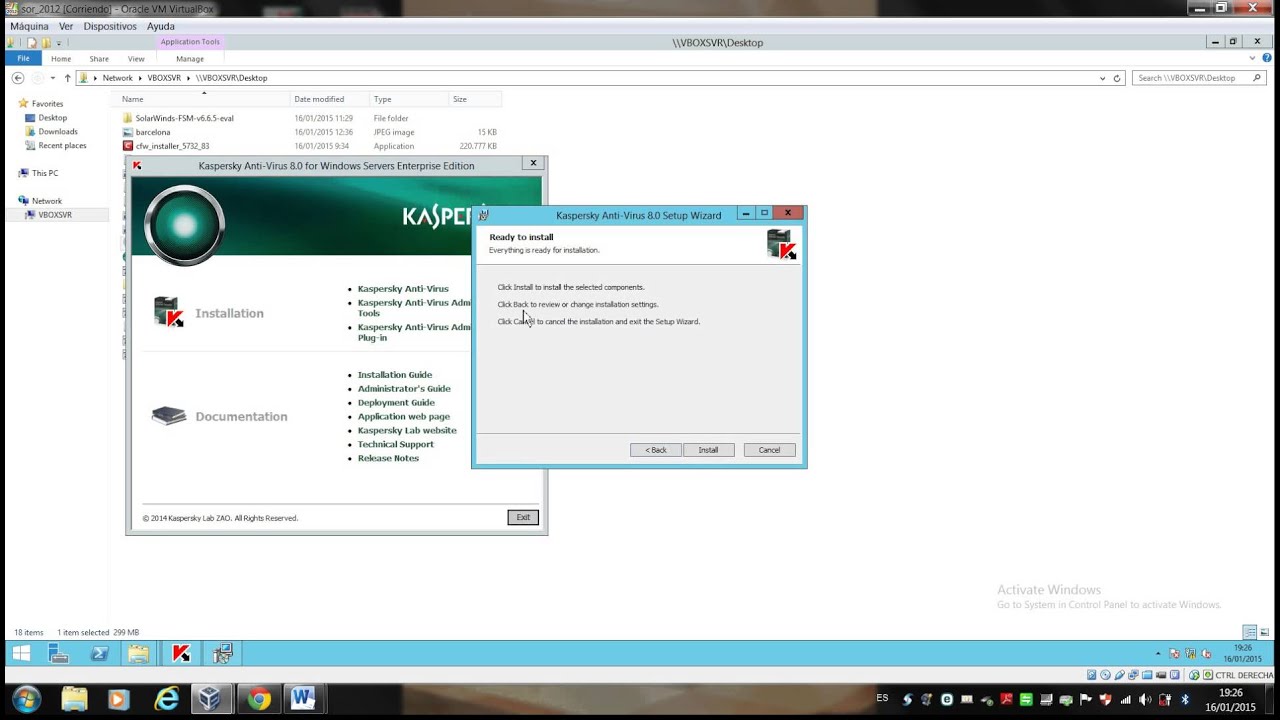Switch to details view layout icon
This screenshot has height=720, width=1280.
tap(1249, 632)
